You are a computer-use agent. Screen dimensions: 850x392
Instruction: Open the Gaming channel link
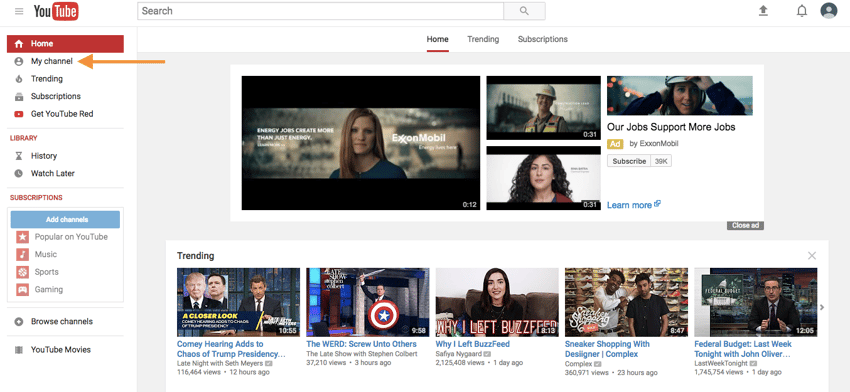[49, 290]
